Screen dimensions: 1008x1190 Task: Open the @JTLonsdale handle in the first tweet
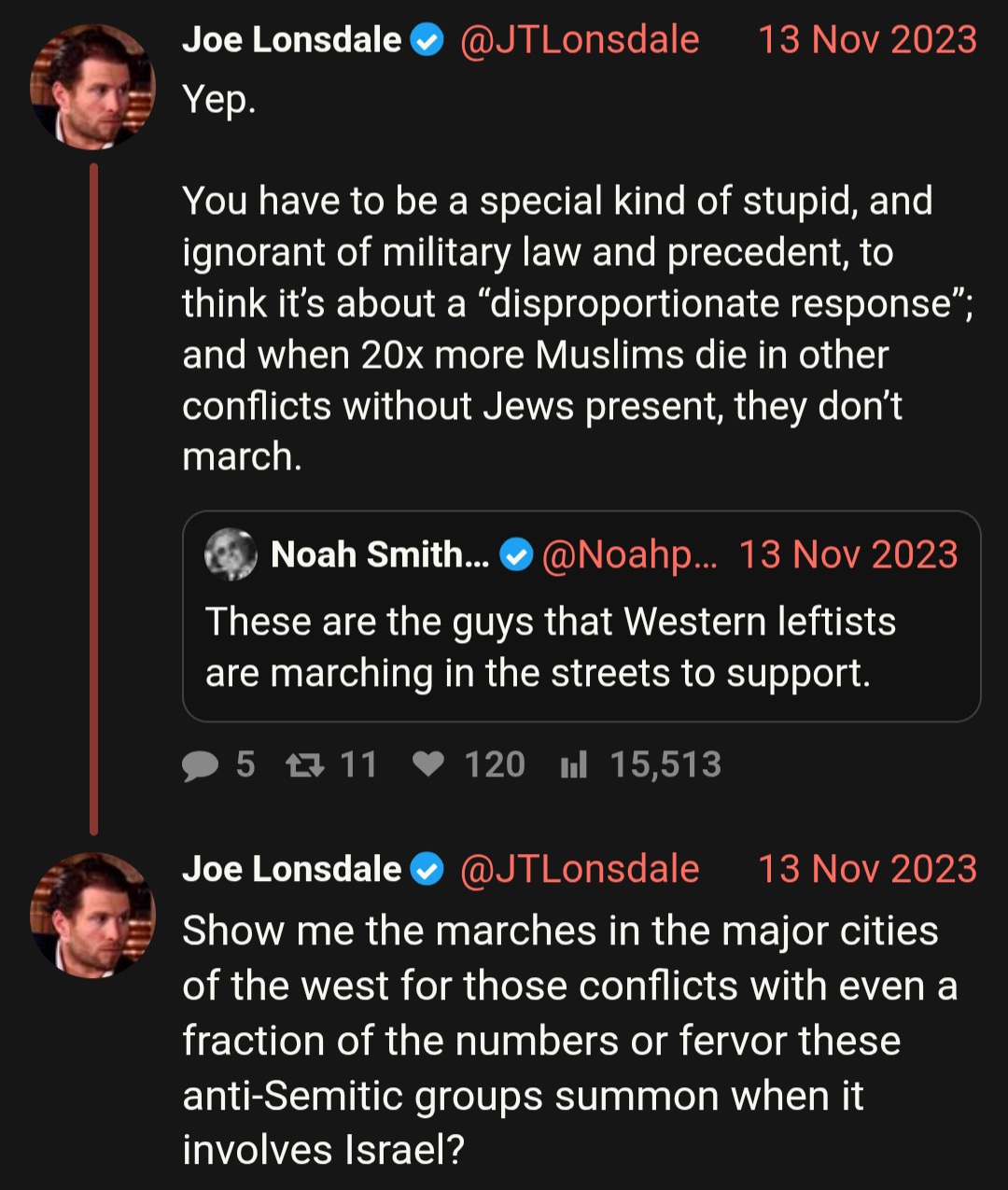tap(579, 40)
